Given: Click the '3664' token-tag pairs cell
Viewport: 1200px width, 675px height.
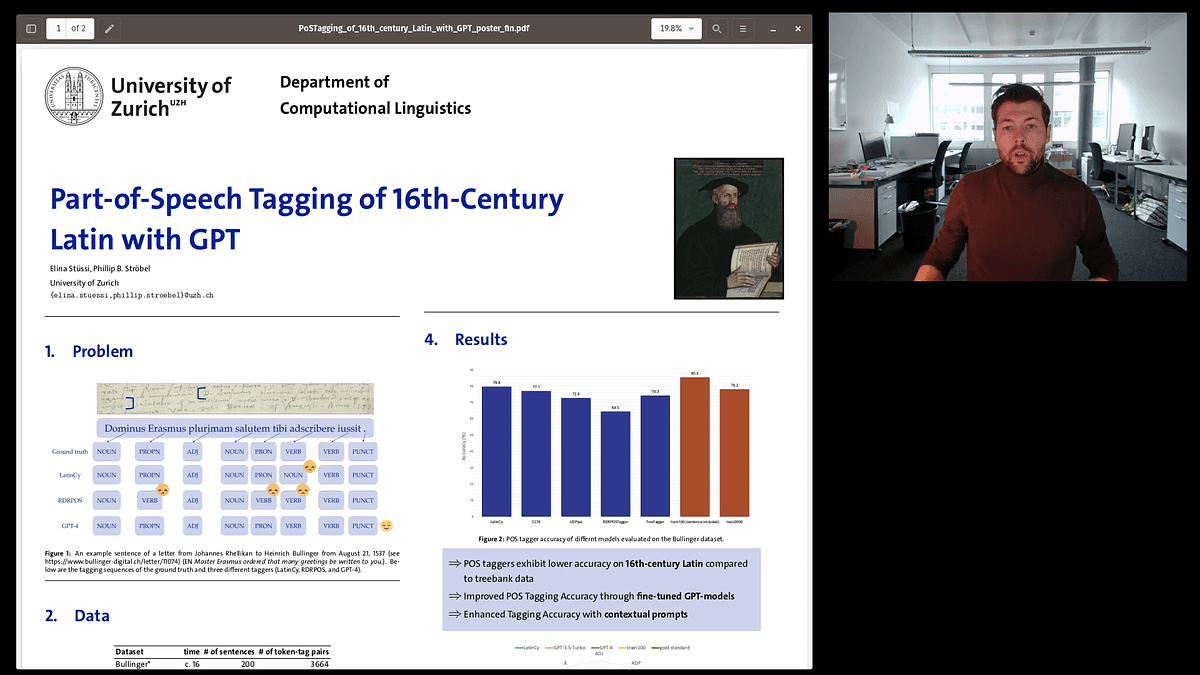Looking at the screenshot, I should [319, 664].
